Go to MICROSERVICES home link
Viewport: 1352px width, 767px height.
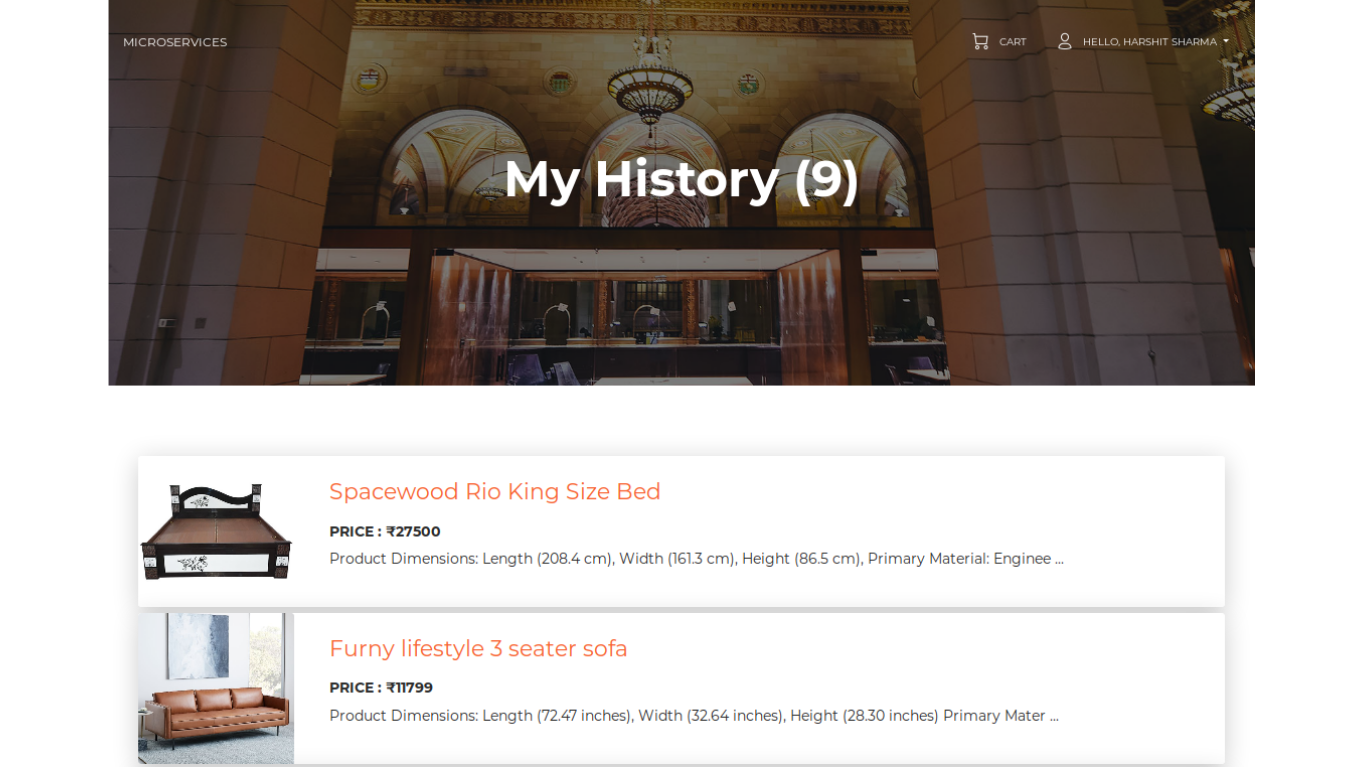click(175, 42)
